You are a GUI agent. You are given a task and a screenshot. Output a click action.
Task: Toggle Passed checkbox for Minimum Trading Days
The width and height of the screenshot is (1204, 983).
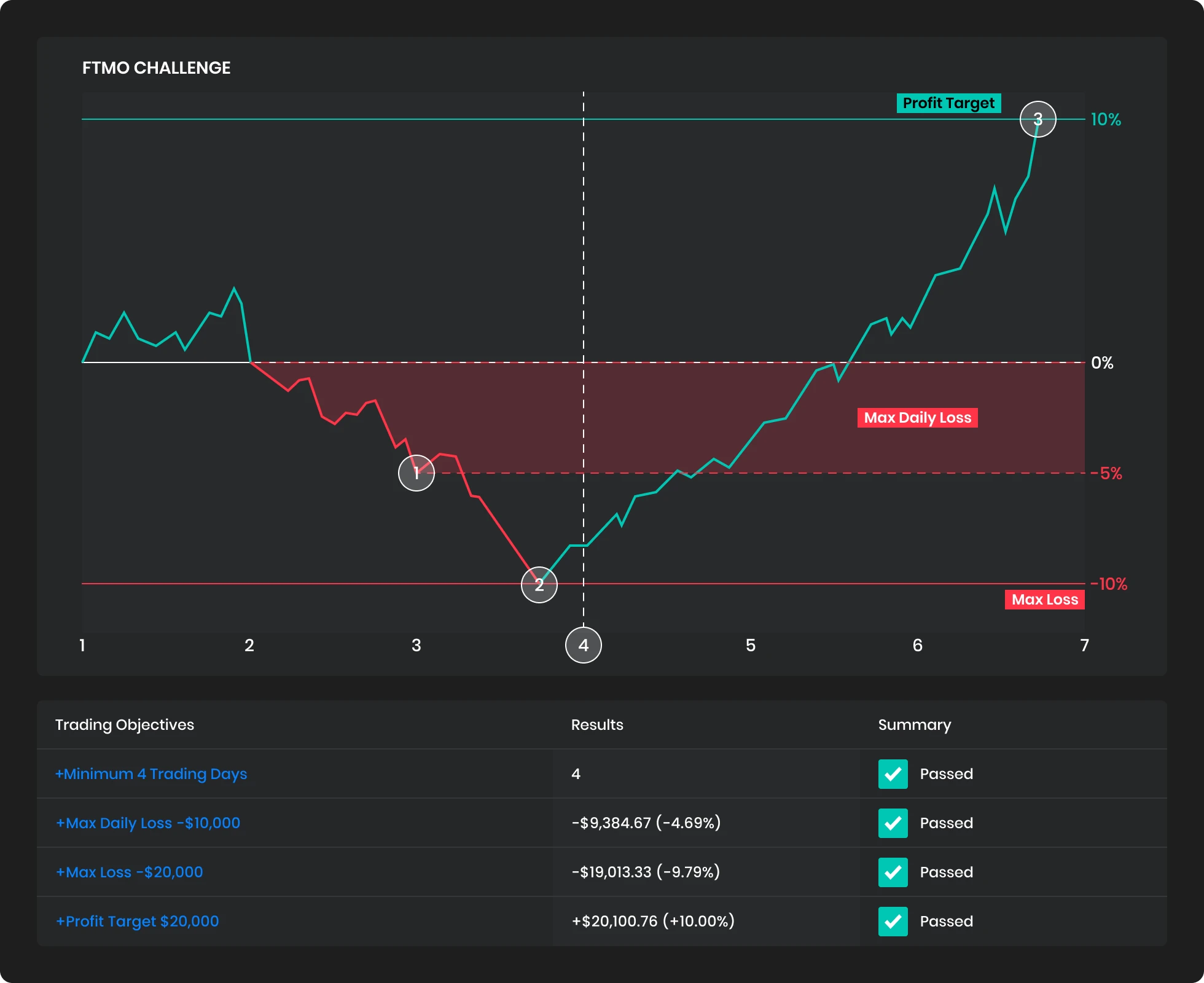click(893, 774)
